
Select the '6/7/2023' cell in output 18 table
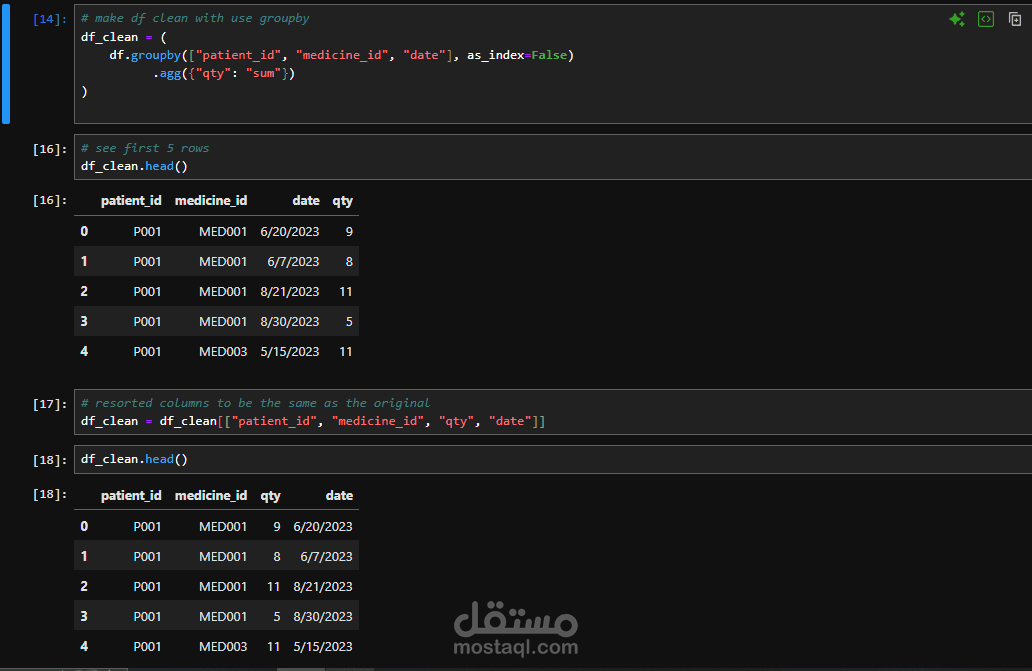pyautogui.click(x=326, y=557)
